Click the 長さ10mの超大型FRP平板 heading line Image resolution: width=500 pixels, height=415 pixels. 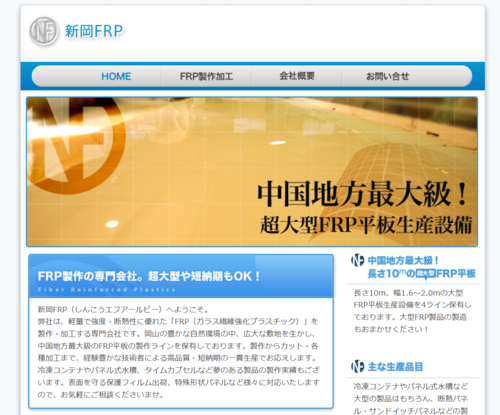[421, 274]
